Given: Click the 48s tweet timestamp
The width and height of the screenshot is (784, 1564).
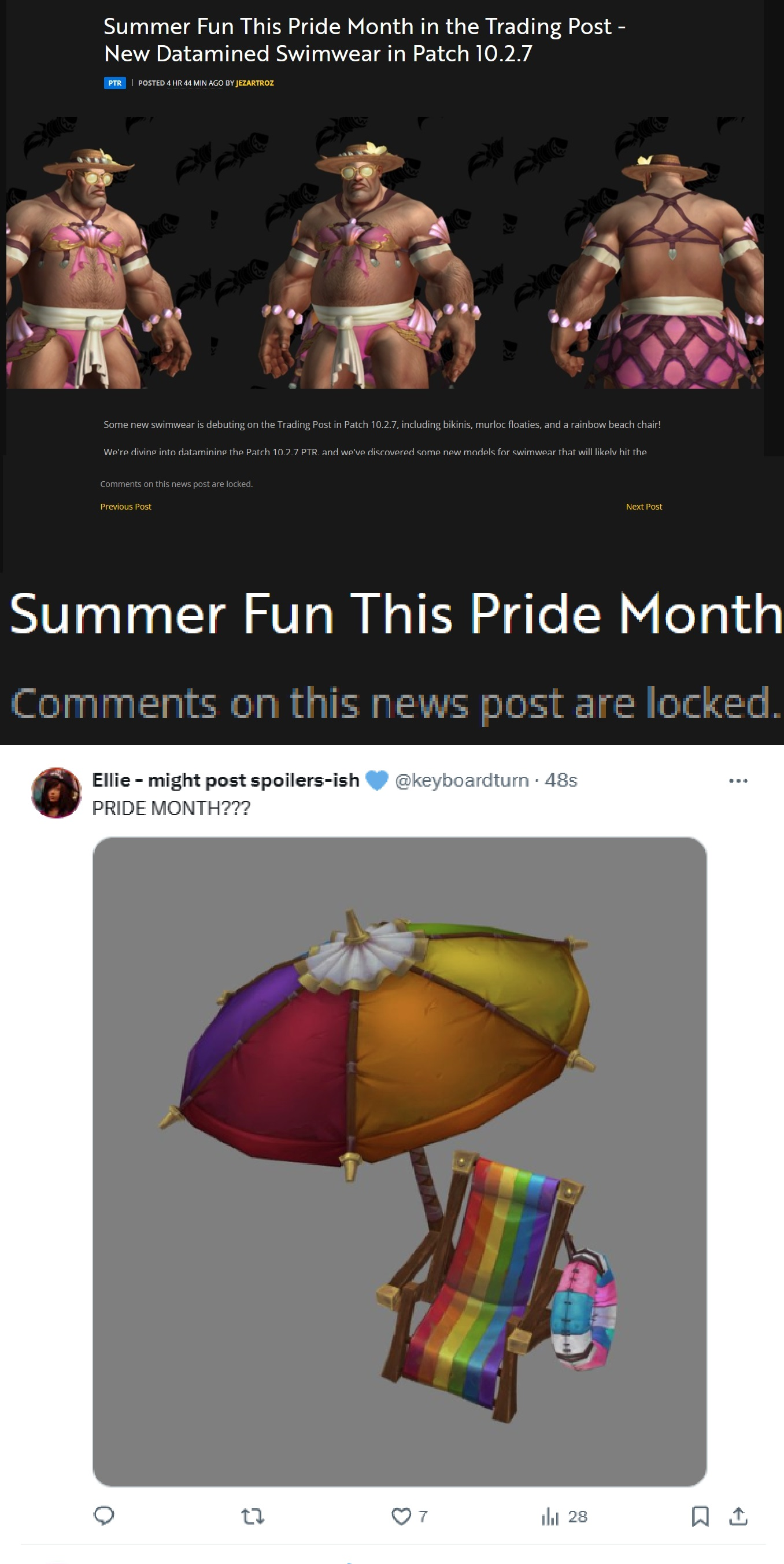Looking at the screenshot, I should point(561,780).
